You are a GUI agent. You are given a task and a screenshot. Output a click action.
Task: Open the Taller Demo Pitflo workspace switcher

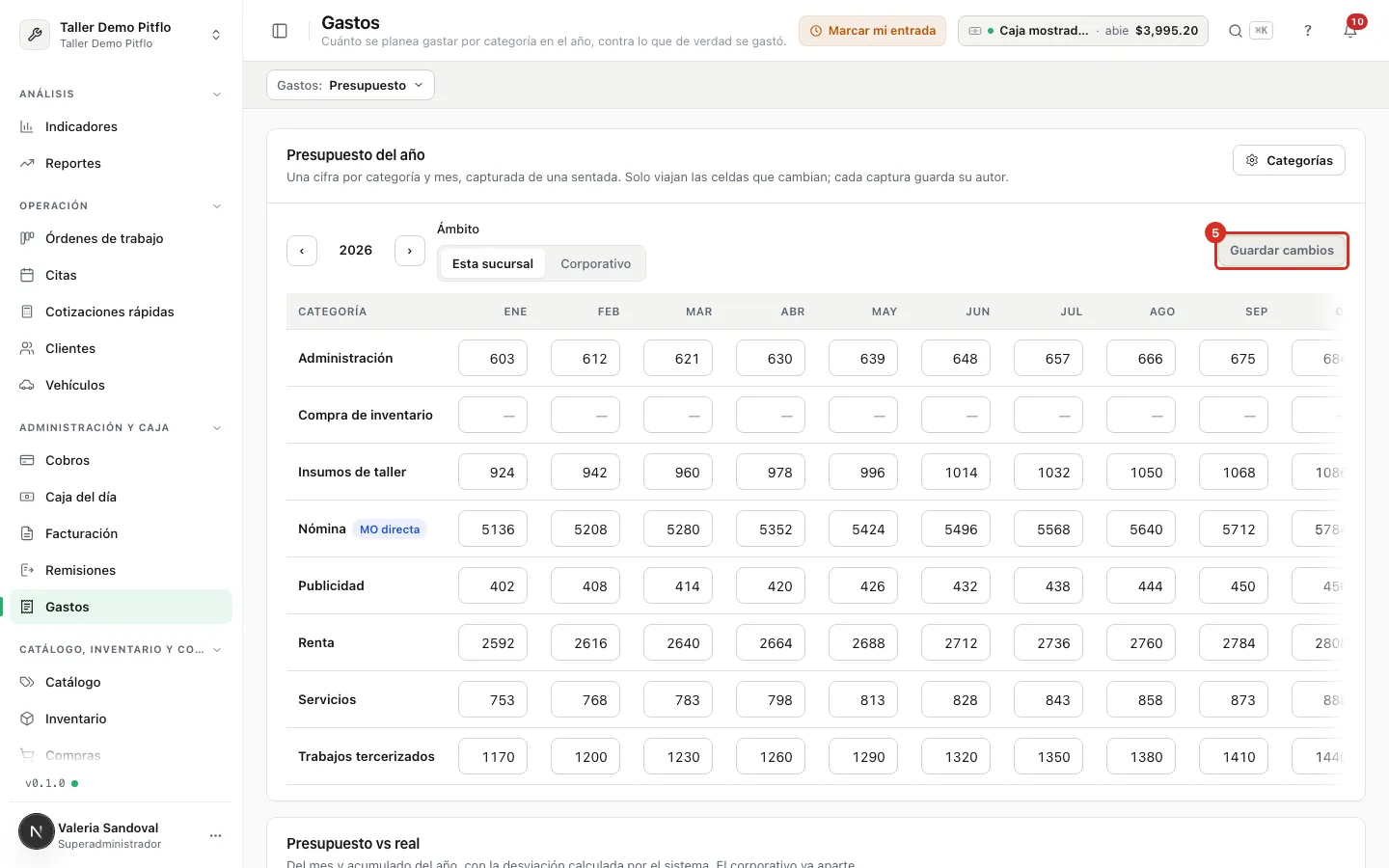[x=122, y=35]
